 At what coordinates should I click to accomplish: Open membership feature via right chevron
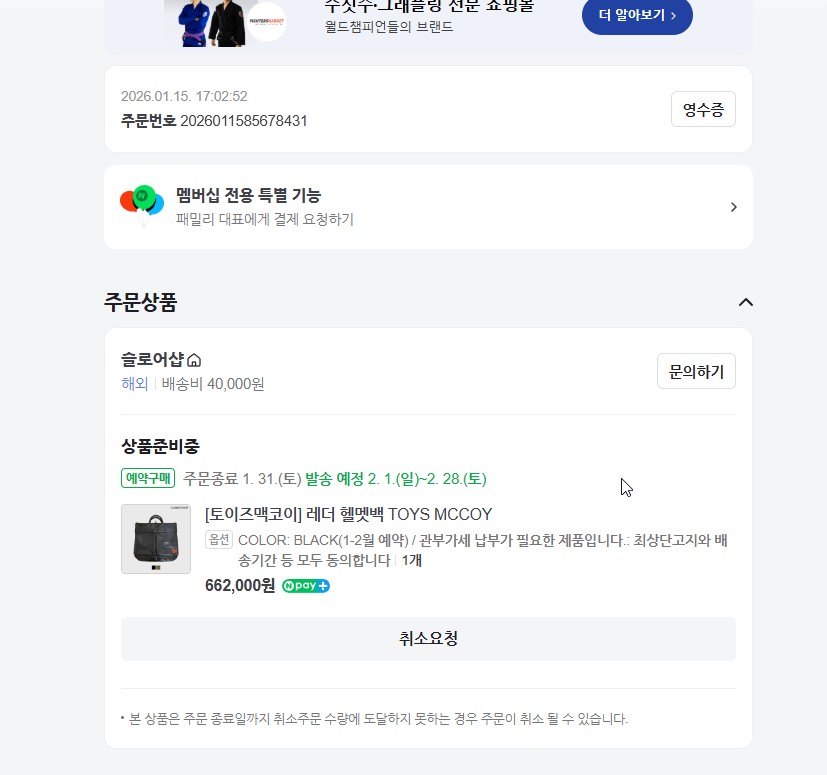click(733, 207)
